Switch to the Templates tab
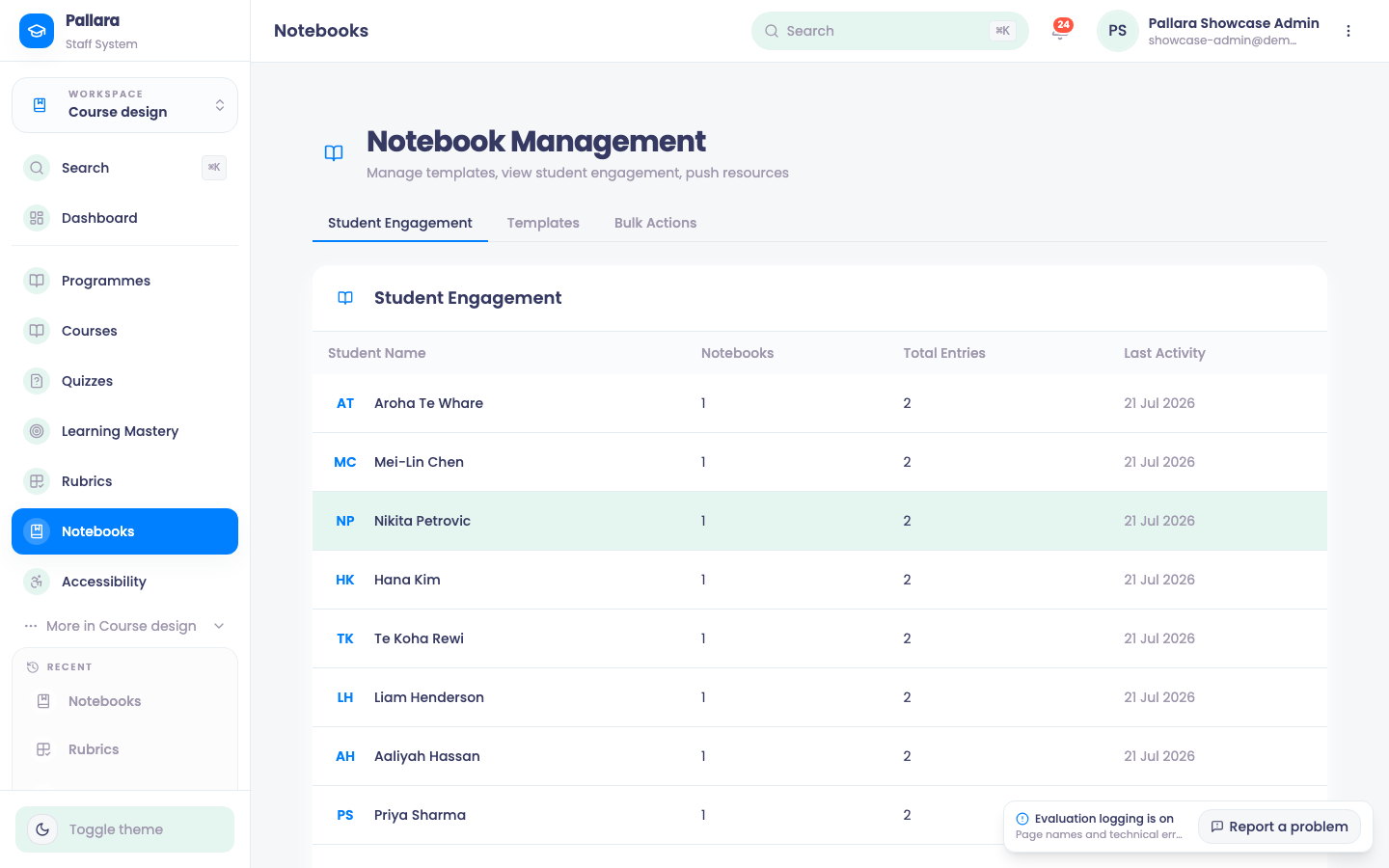The height and width of the screenshot is (868, 1389). (543, 223)
